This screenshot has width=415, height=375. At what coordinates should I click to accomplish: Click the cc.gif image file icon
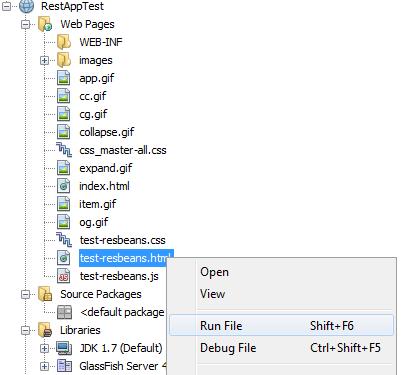click(x=63, y=96)
